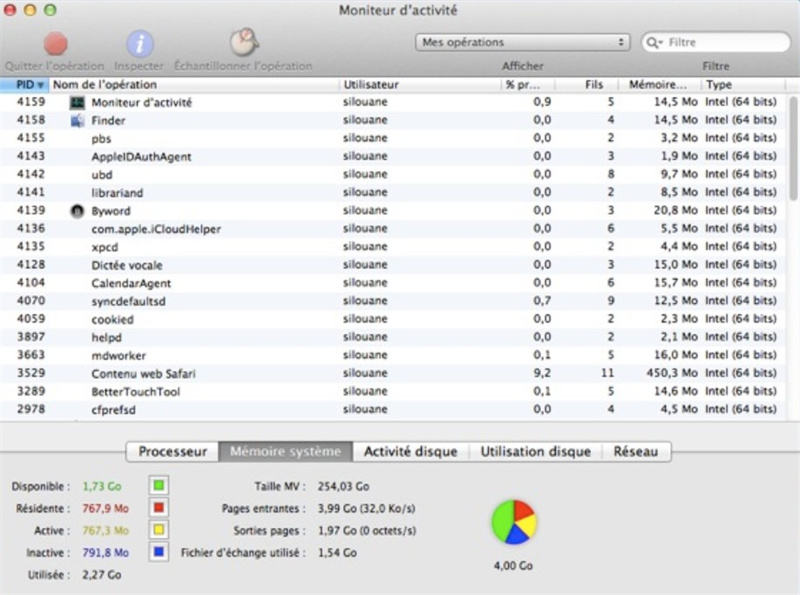Click the process list vertical scrollbar

point(793,148)
